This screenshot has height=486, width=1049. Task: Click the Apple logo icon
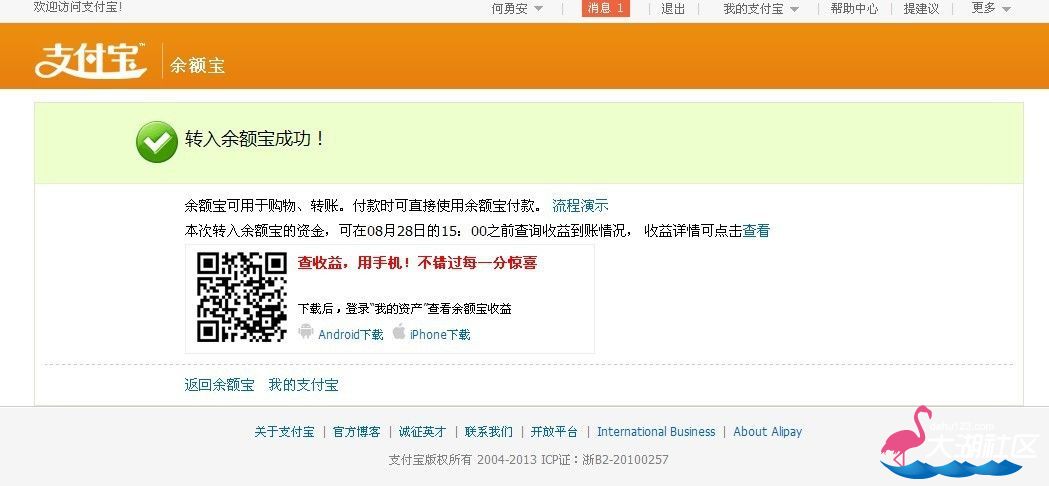(399, 331)
